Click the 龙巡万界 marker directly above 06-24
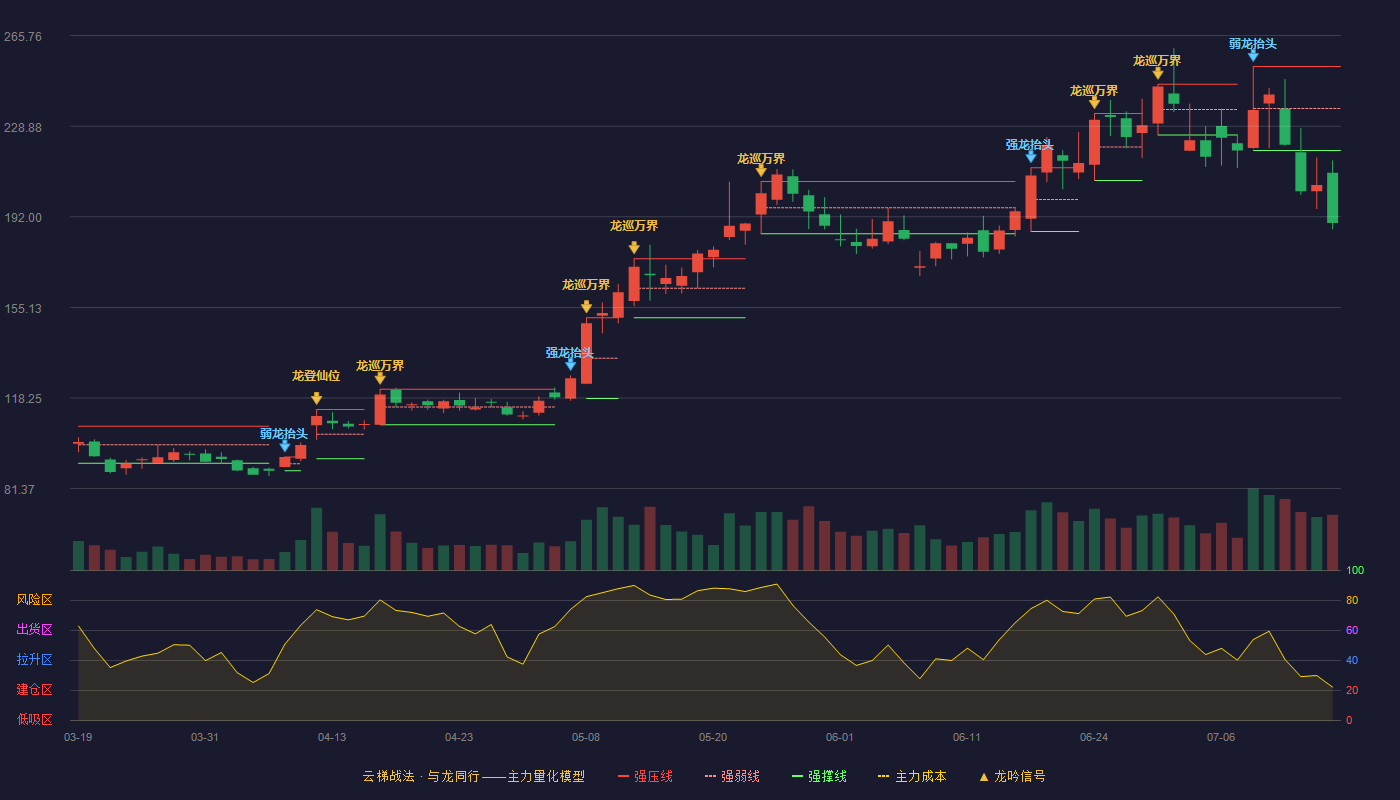 coord(1094,103)
